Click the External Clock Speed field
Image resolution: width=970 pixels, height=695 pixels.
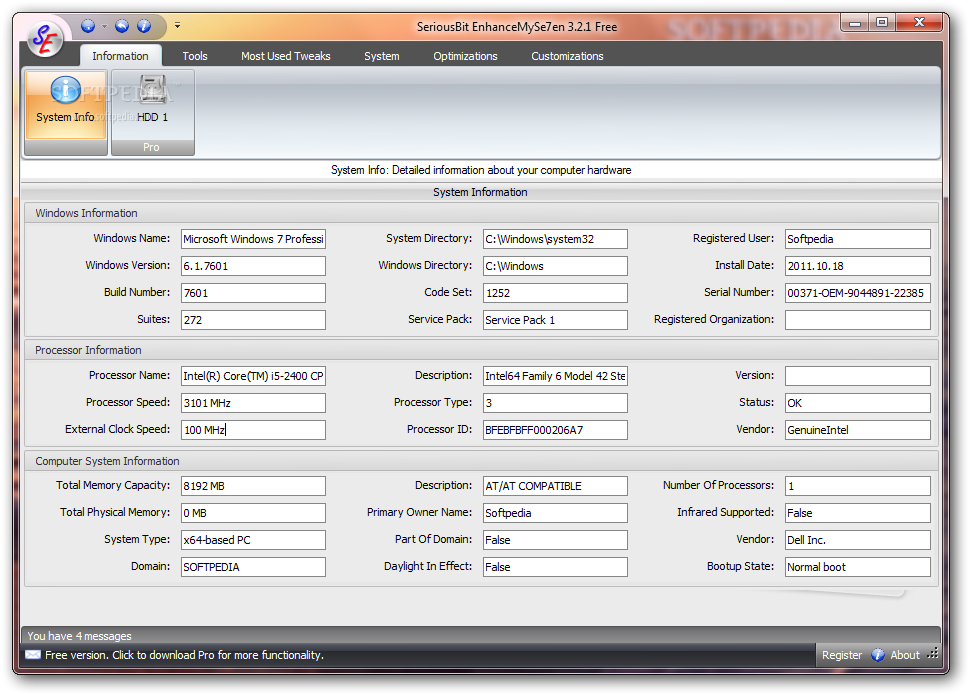(x=254, y=430)
